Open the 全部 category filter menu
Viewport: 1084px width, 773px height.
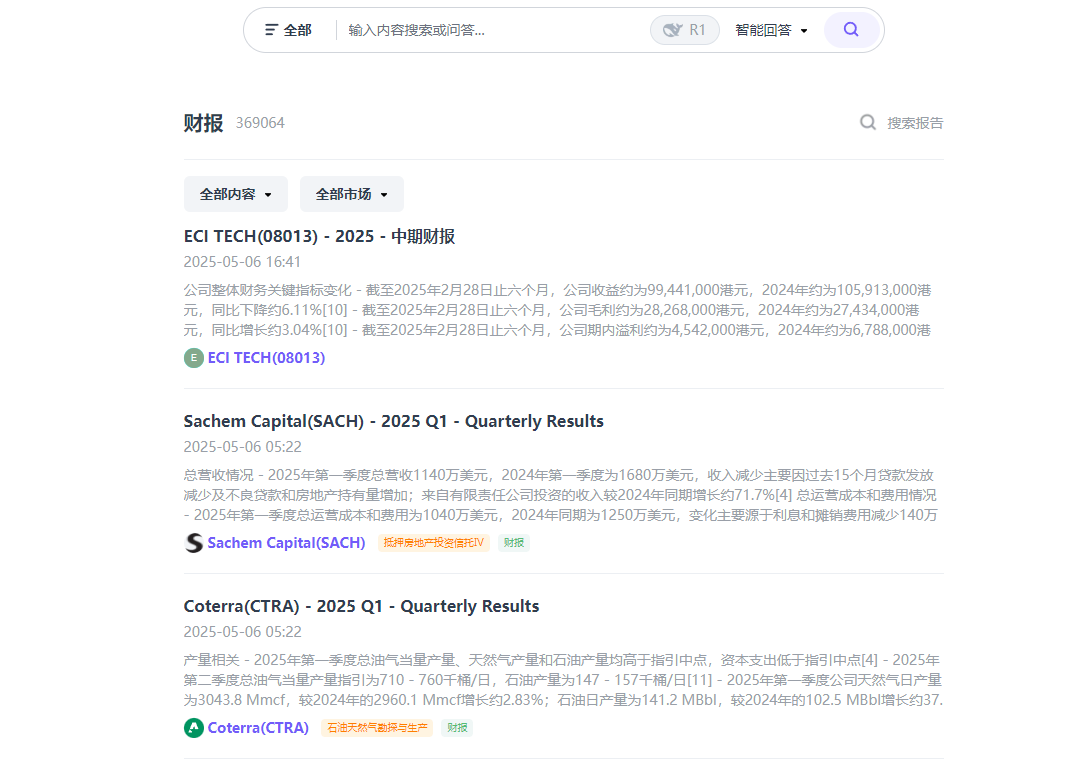[288, 30]
